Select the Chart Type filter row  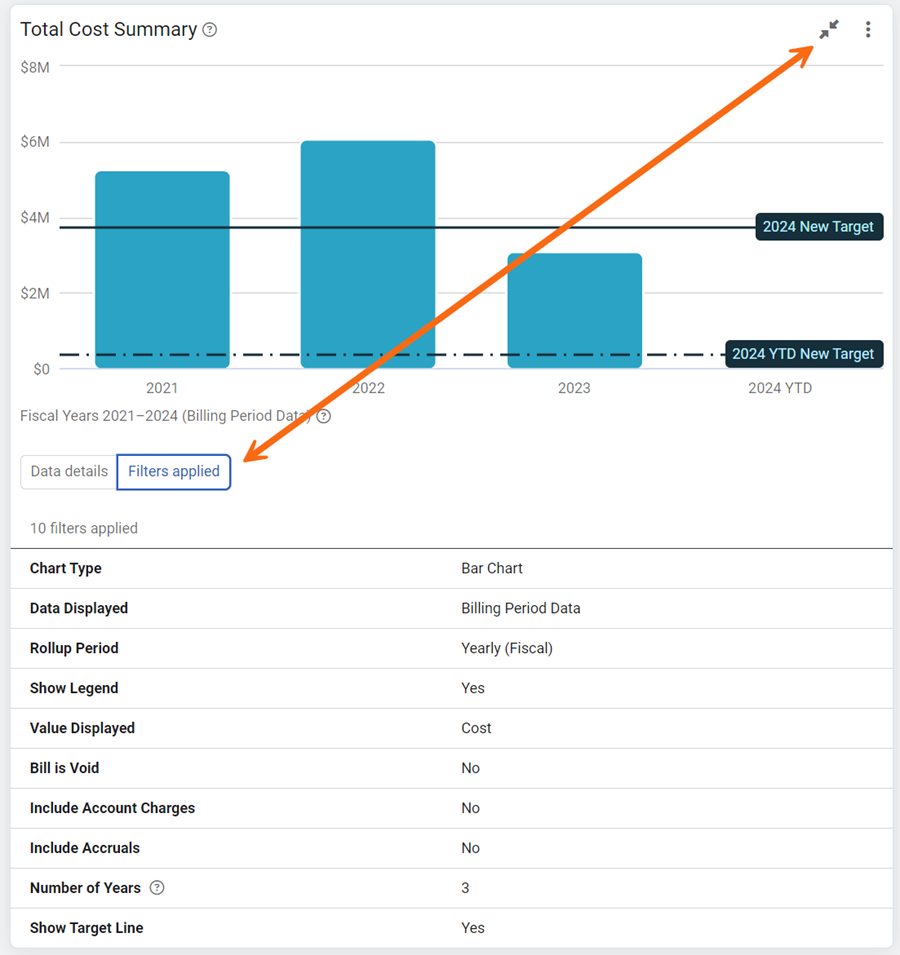click(x=451, y=568)
